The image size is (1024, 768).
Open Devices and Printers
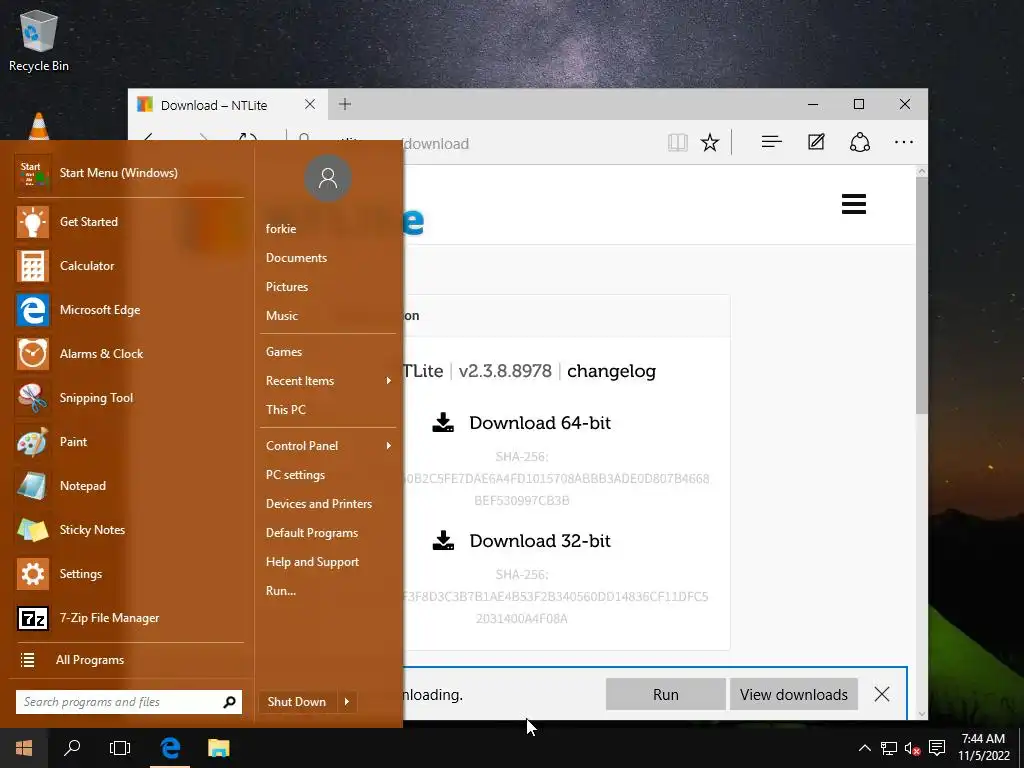[319, 504]
